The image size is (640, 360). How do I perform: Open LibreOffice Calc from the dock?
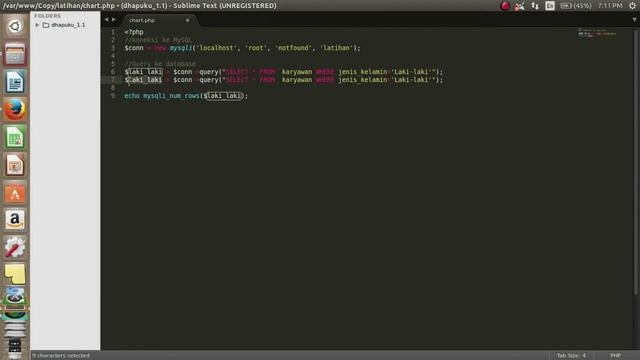point(15,138)
